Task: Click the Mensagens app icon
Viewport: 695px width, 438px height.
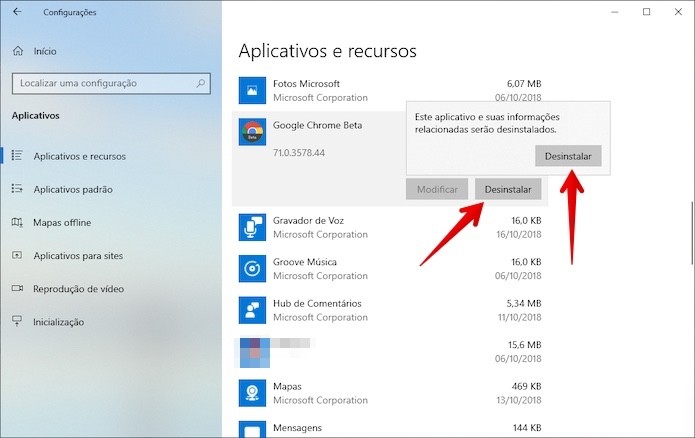Action: tap(252, 430)
